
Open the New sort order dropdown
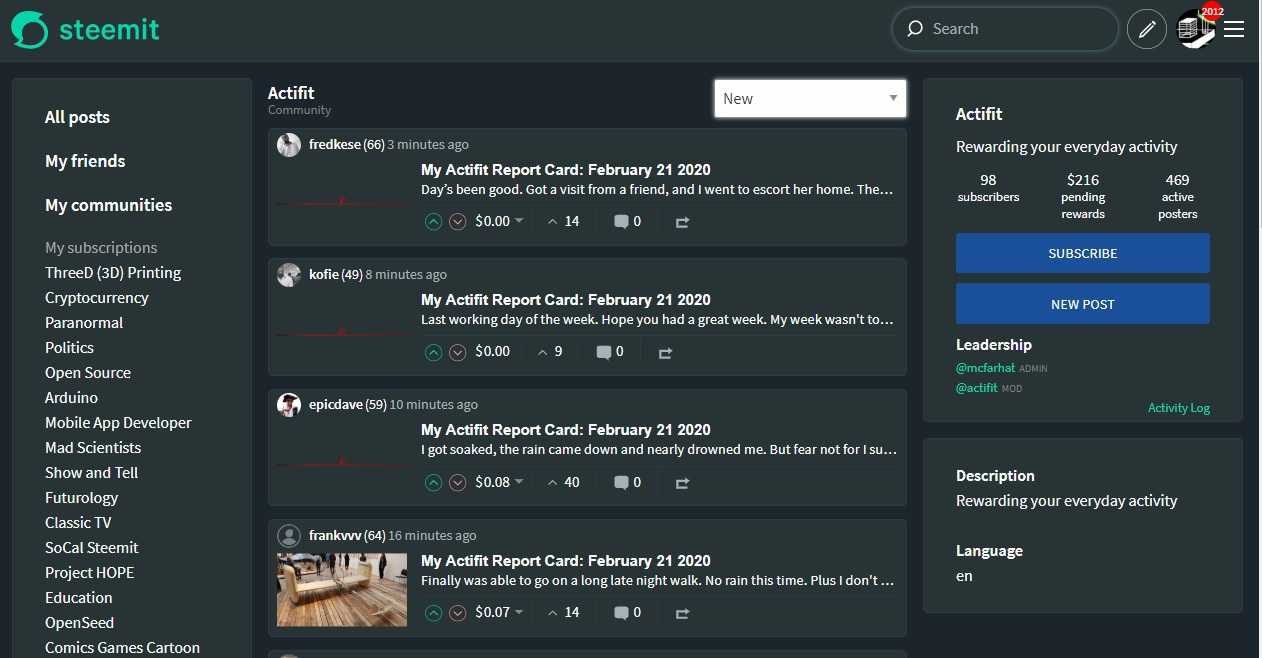click(x=810, y=98)
